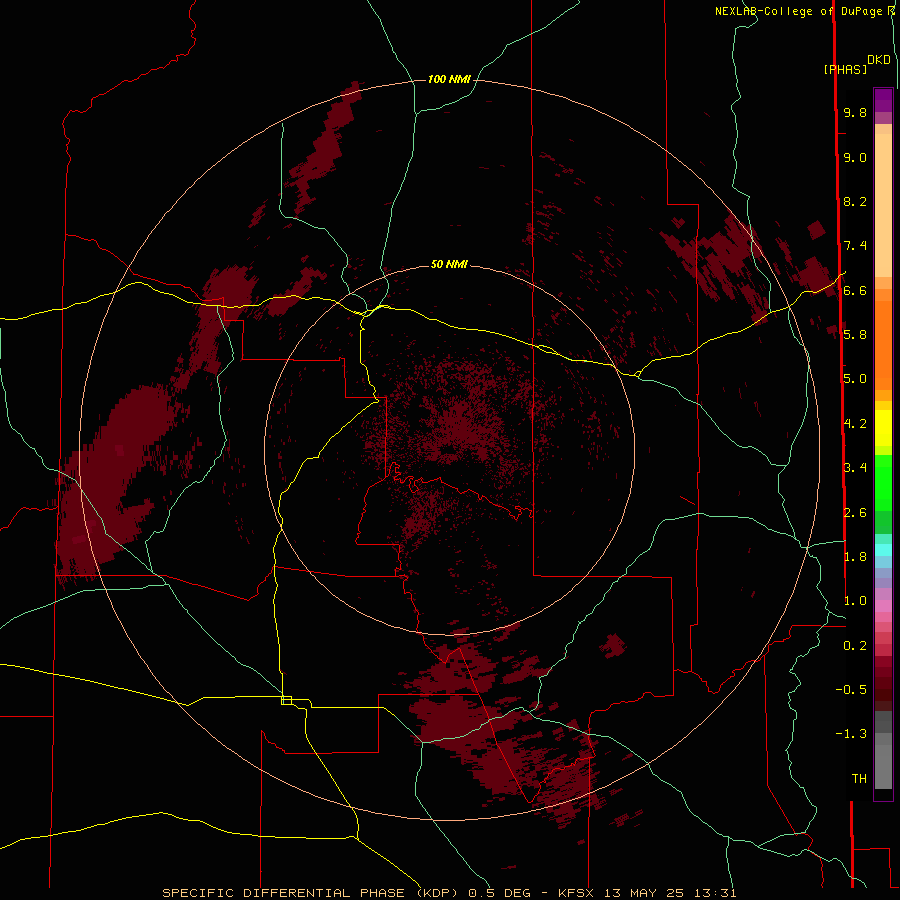This screenshot has width=900, height=900.
Task: Click the small yellow square highway junction marker
Action: (x=286, y=700)
